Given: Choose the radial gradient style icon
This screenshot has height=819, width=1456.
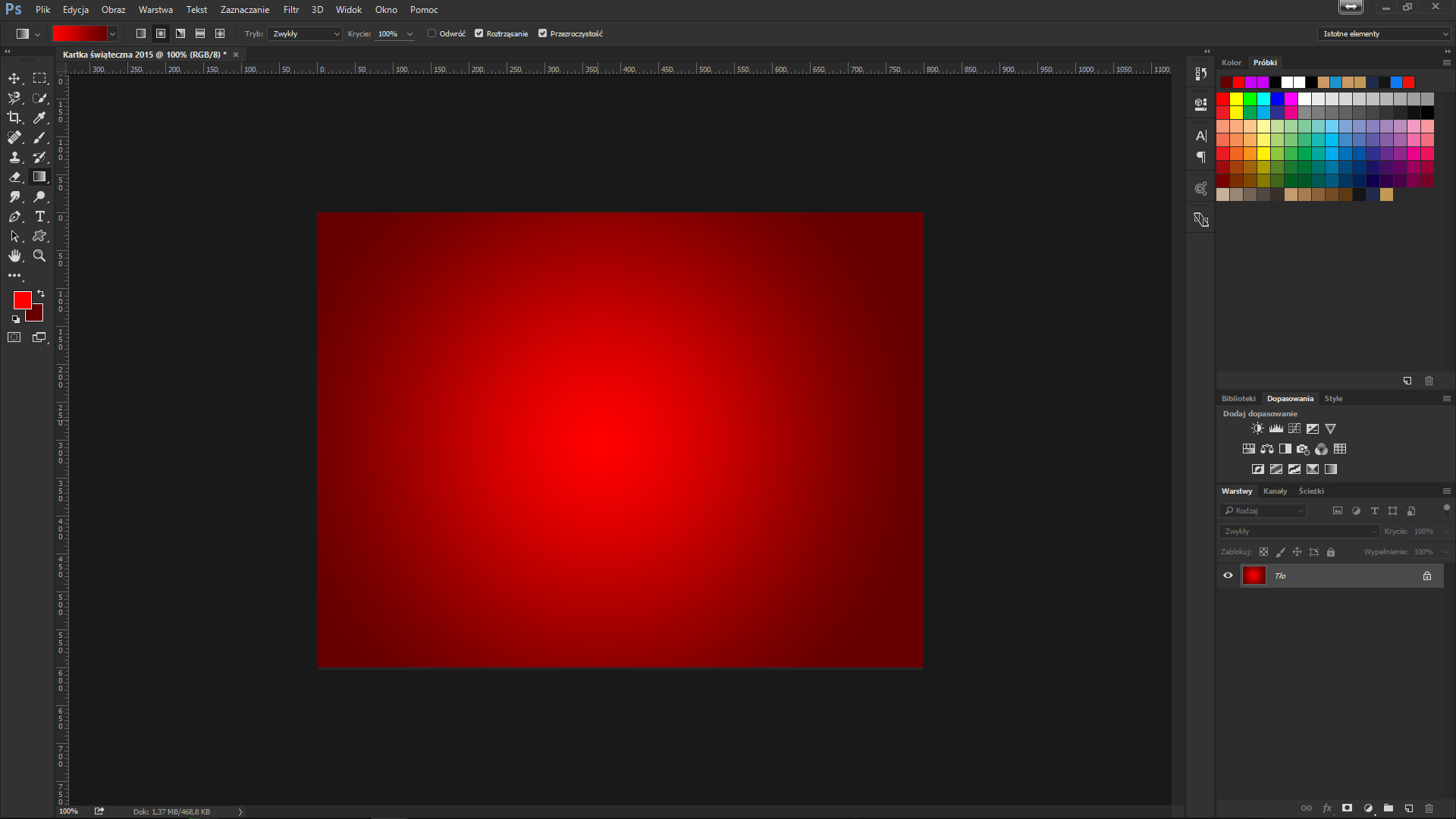Looking at the screenshot, I should coord(161,33).
